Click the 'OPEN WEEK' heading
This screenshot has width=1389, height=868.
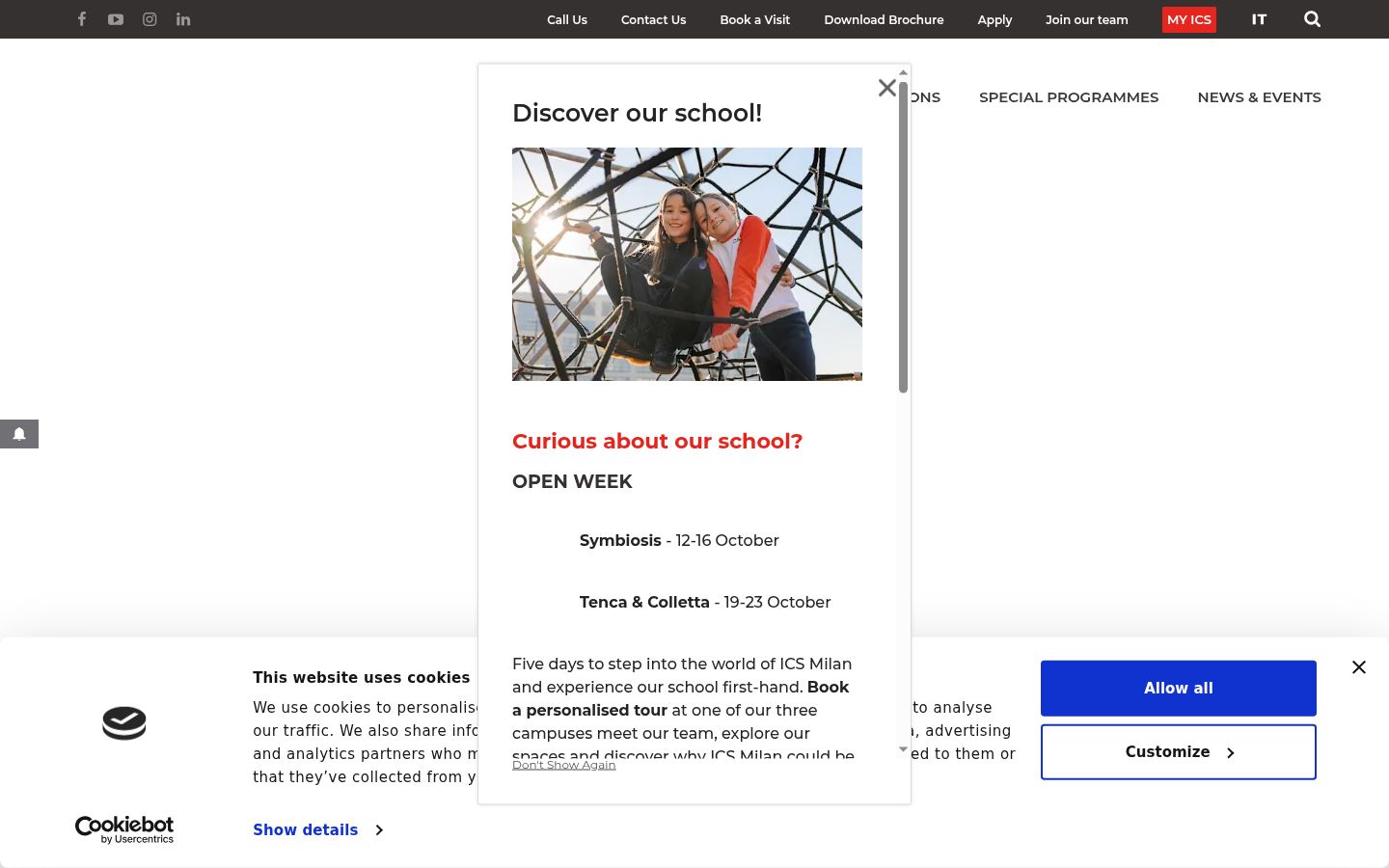tap(572, 482)
